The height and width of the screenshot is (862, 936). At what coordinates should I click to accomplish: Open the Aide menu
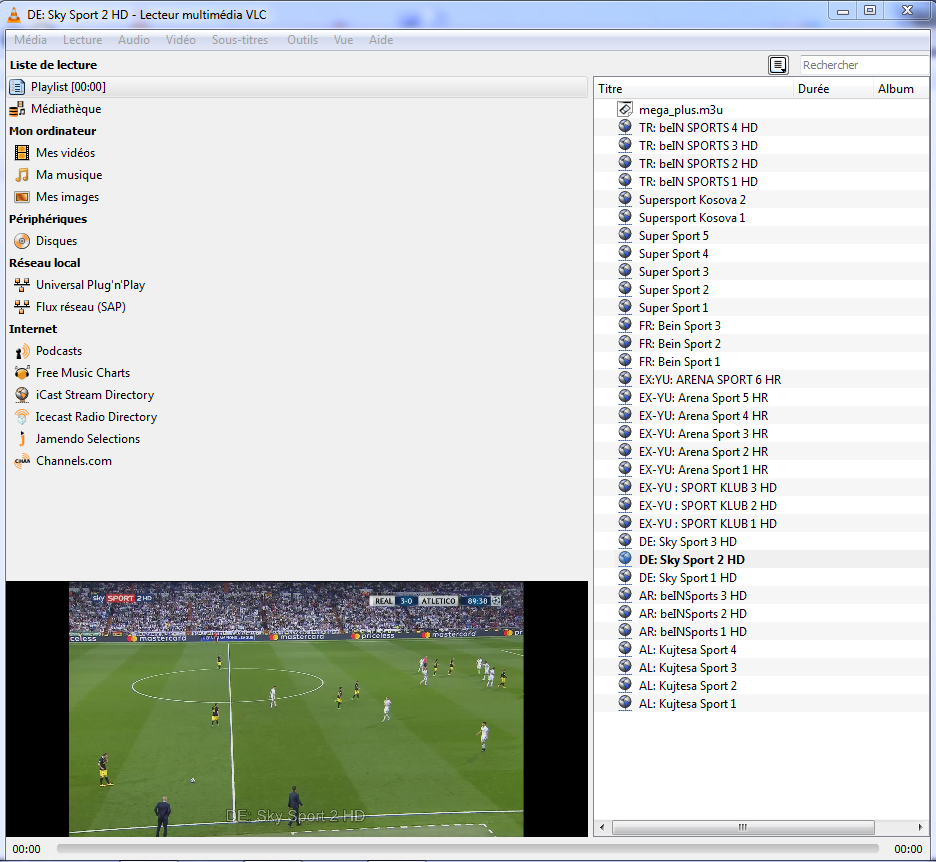381,40
